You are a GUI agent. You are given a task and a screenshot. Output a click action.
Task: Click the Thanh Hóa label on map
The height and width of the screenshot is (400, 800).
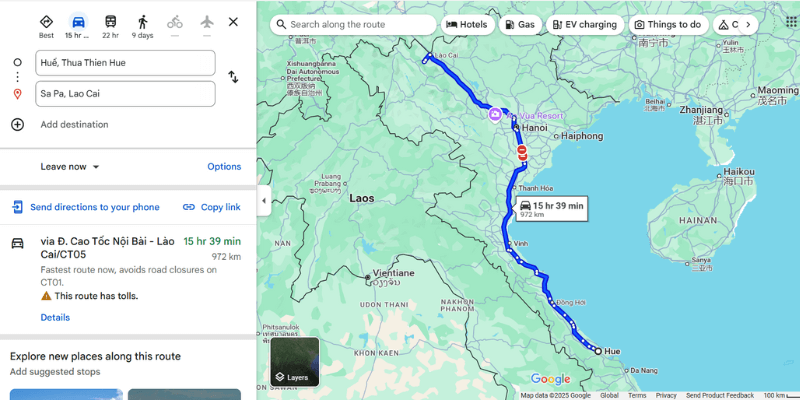[536, 188]
